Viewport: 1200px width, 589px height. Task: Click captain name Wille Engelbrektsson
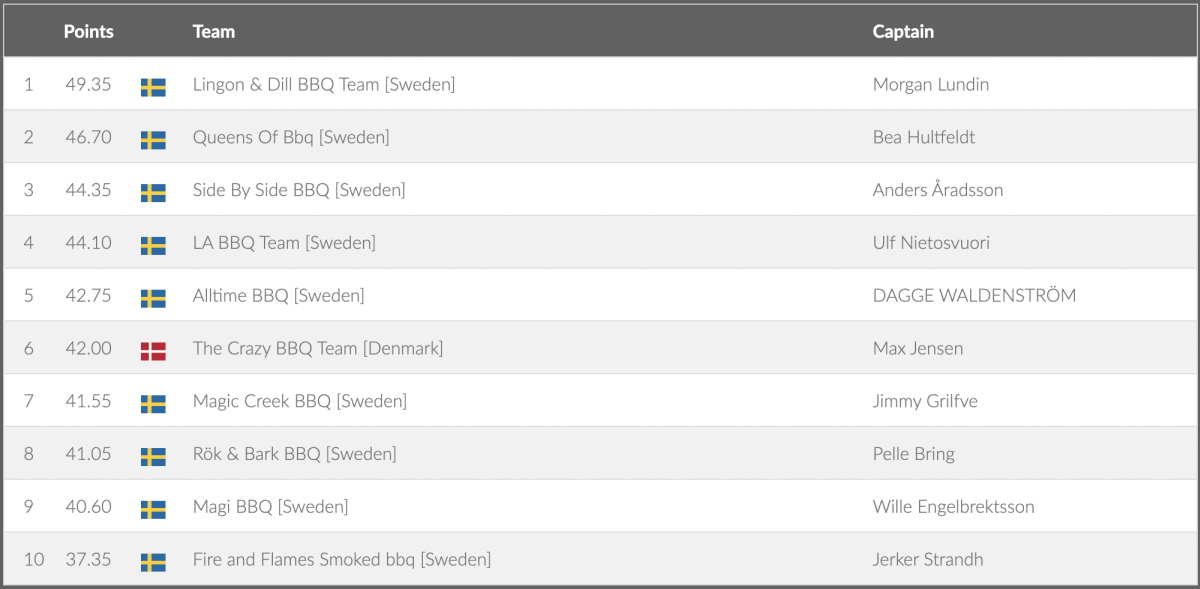[x=953, y=507]
